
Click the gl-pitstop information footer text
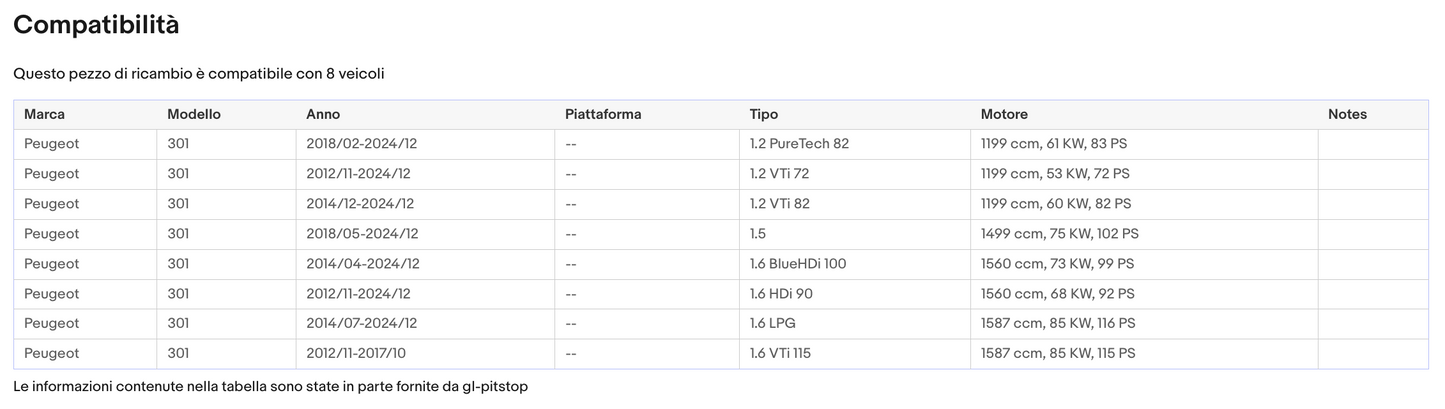click(270, 386)
